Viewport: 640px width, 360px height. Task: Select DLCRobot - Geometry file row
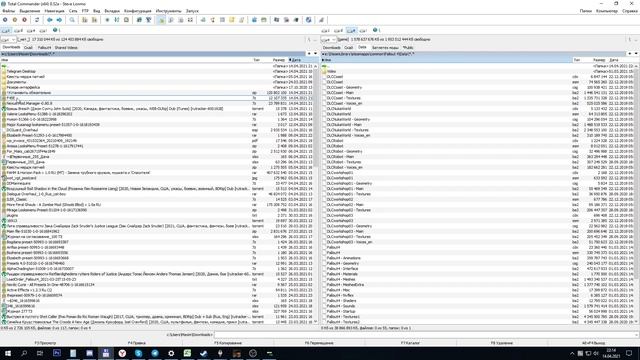point(478,151)
